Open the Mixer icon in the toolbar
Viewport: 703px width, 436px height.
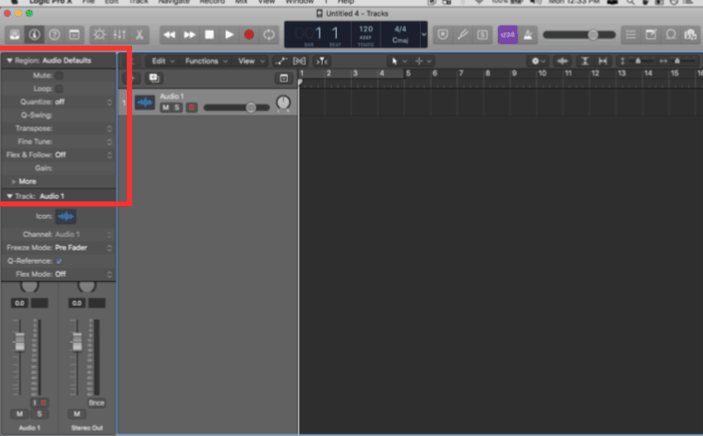tap(118, 35)
